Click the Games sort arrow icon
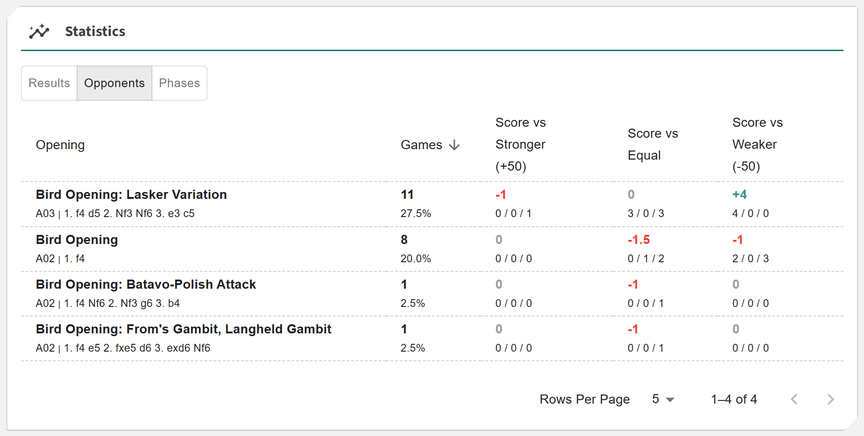The height and width of the screenshot is (436, 864). (x=455, y=145)
